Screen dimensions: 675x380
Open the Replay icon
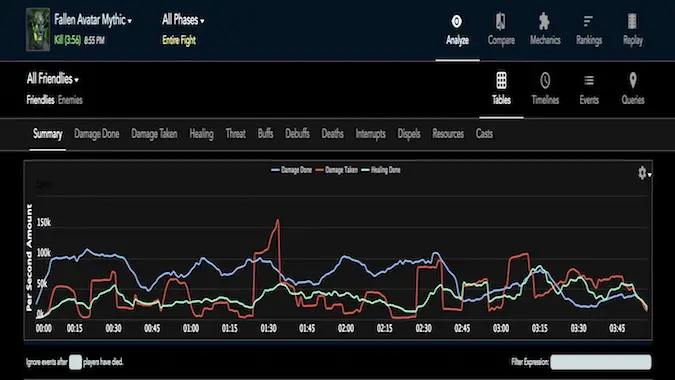(x=632, y=21)
